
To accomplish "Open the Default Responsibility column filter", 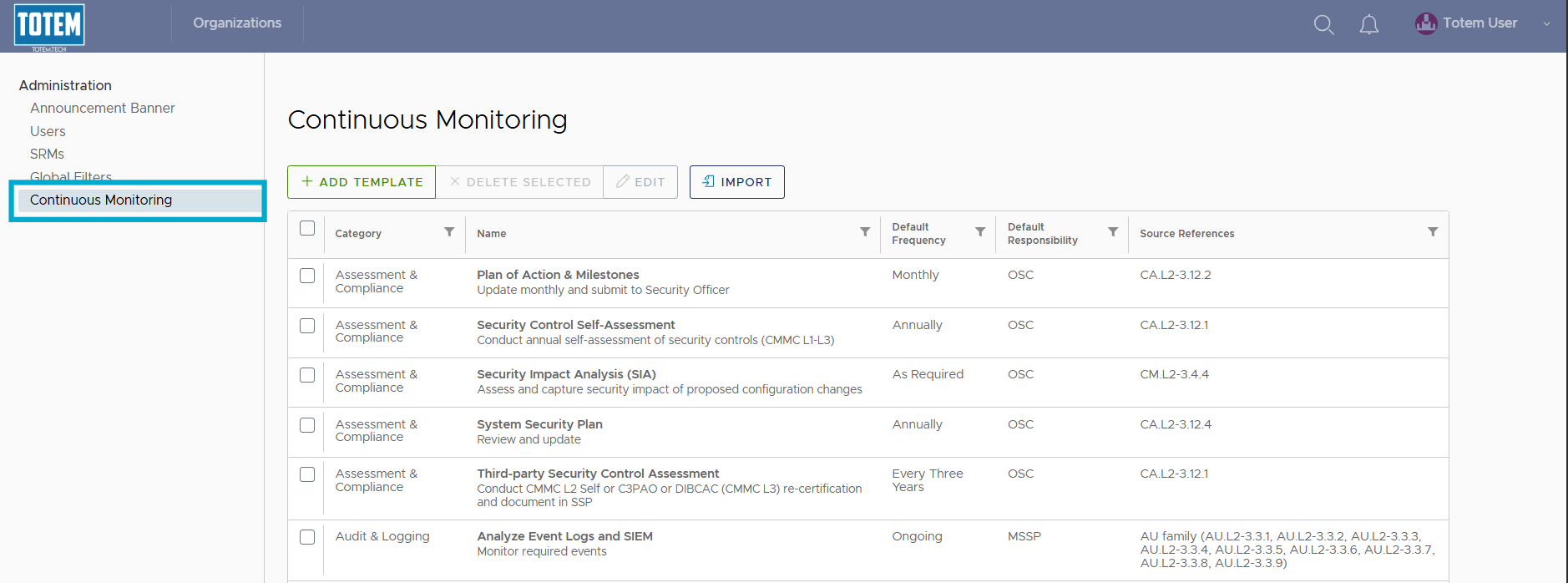I will coord(1113,231).
